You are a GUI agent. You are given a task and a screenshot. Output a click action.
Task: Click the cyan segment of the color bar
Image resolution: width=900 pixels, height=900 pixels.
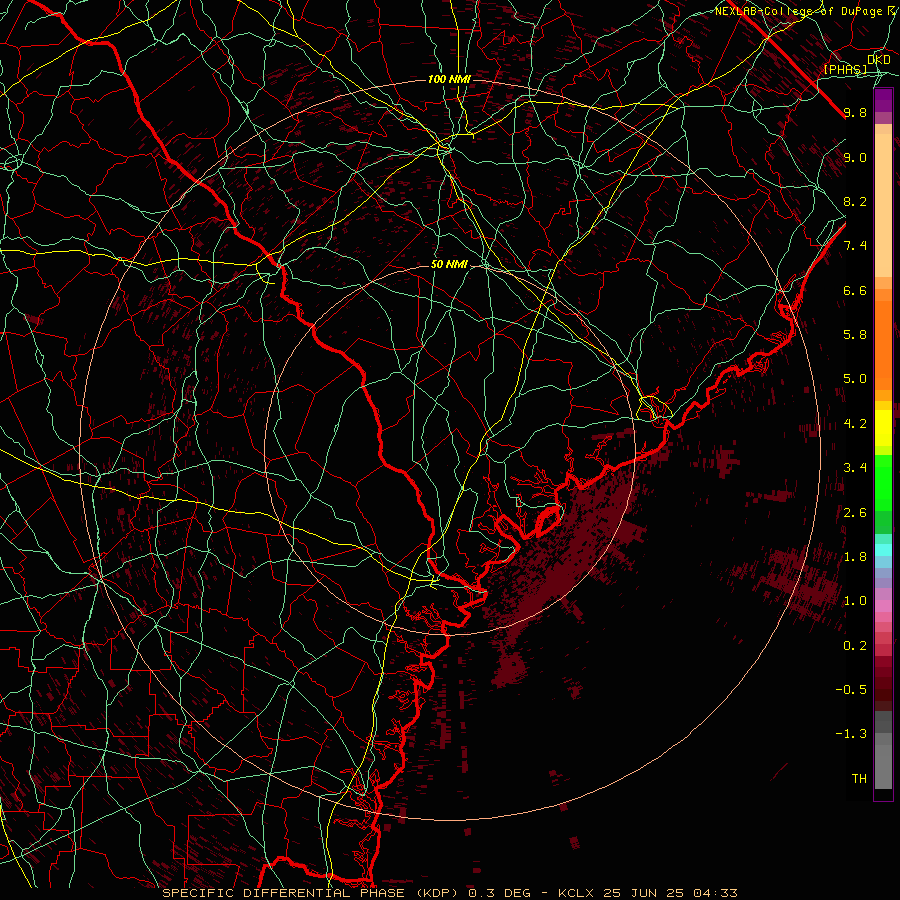[x=883, y=550]
